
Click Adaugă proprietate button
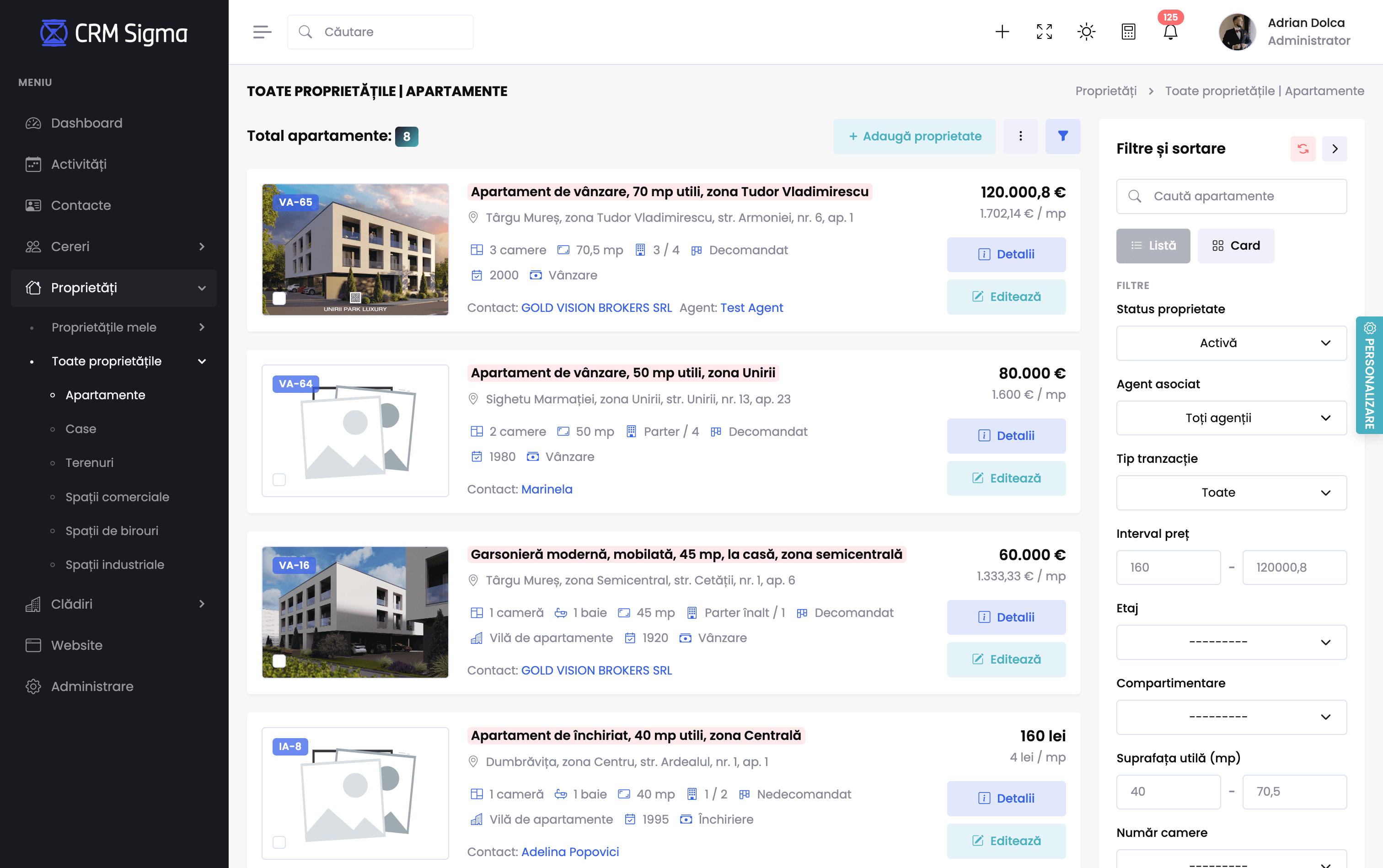coord(914,136)
